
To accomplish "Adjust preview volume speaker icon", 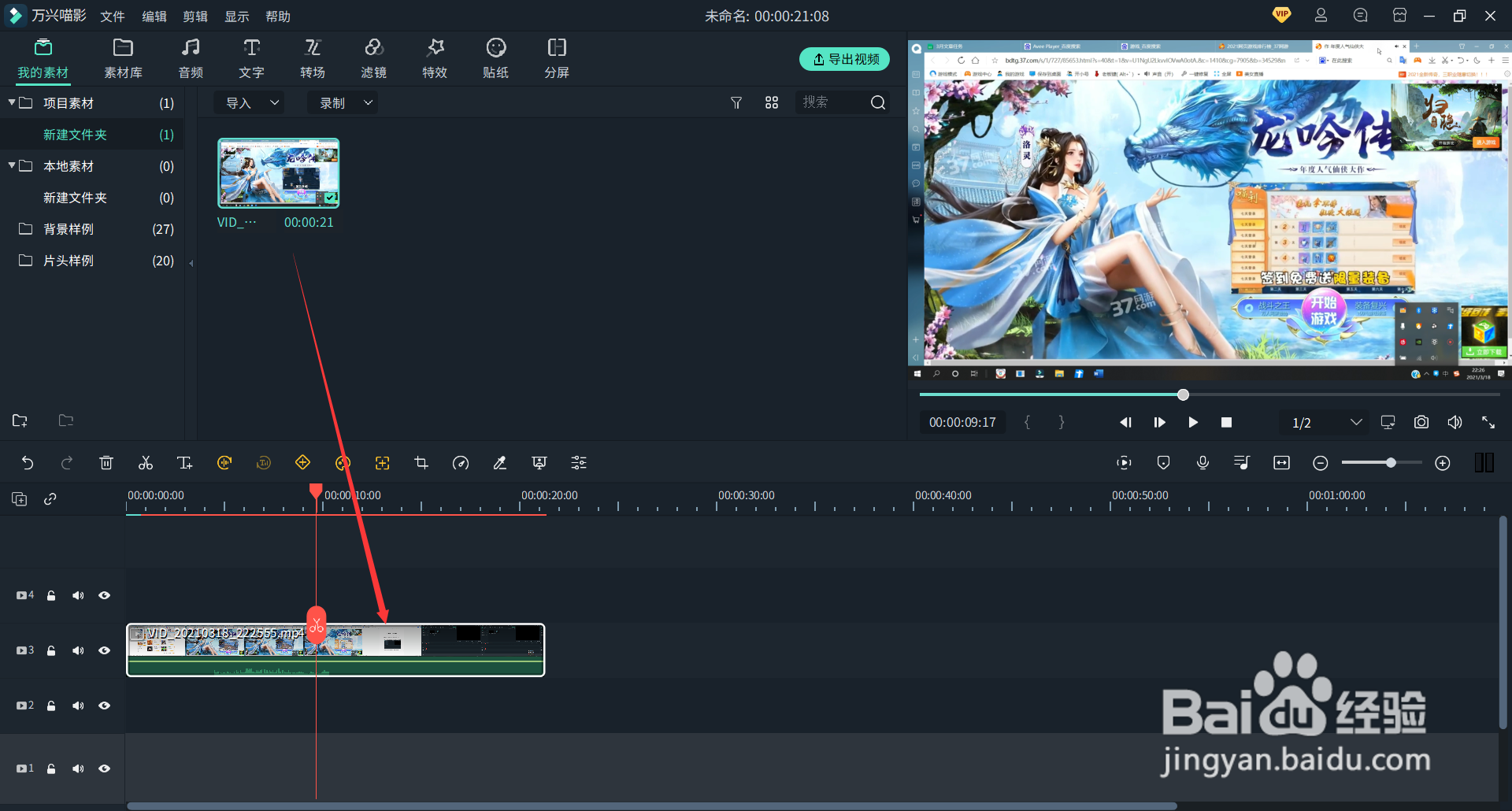I will [x=1455, y=422].
